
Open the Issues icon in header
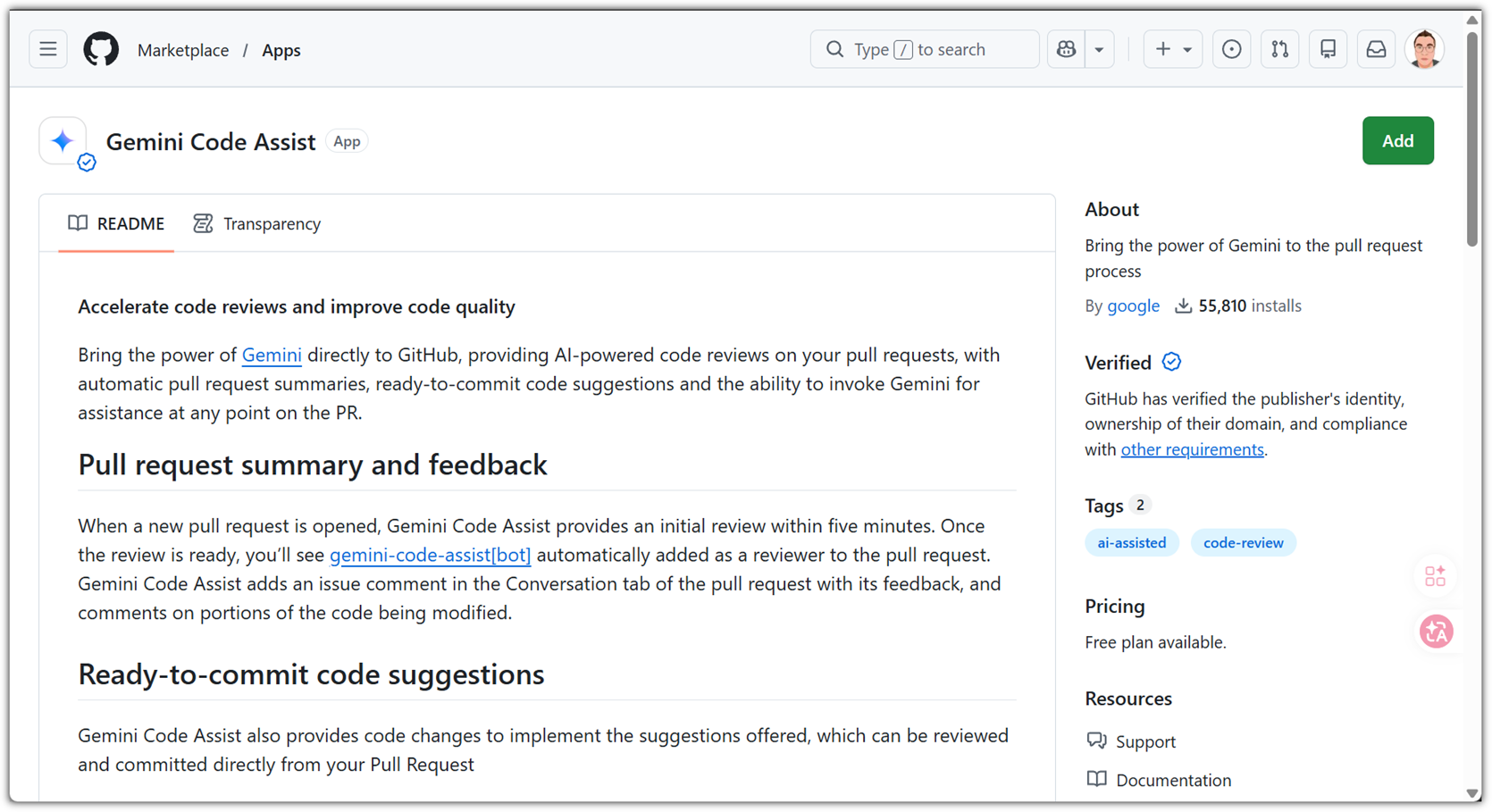pos(1231,50)
